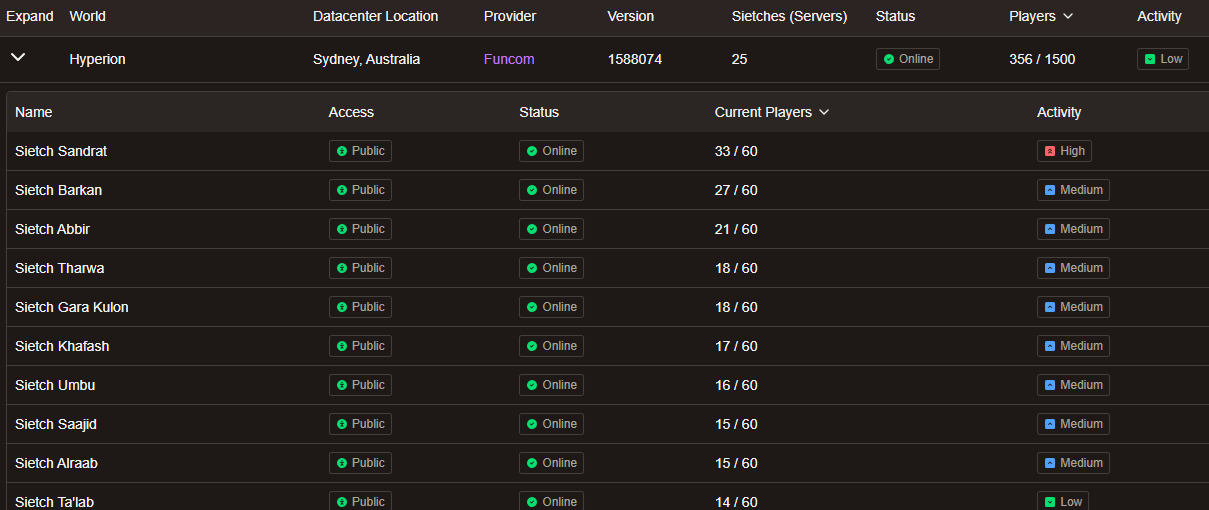Click the 27 / 60 player count
Viewport: 1209px width, 510px height.
[x=736, y=190]
